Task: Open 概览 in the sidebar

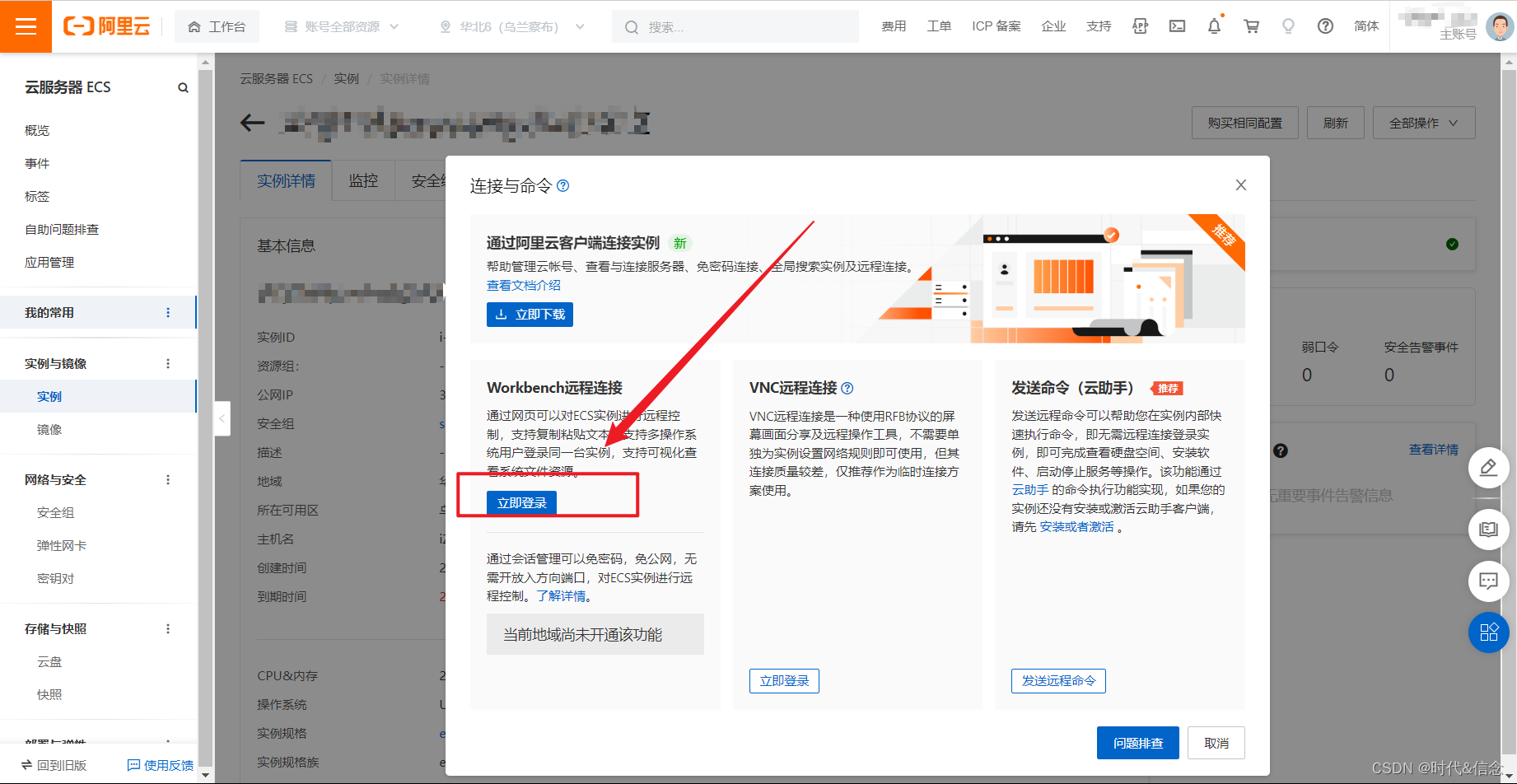Action: 37,130
